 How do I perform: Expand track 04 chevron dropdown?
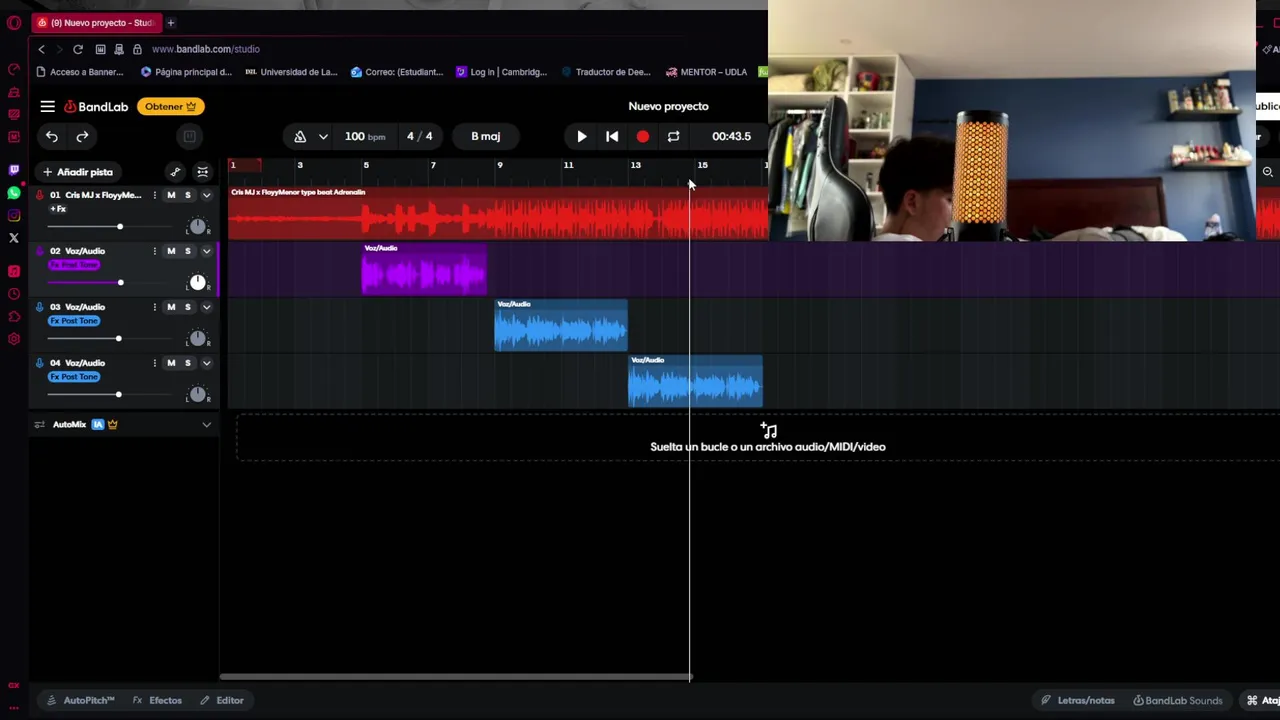[x=206, y=363]
